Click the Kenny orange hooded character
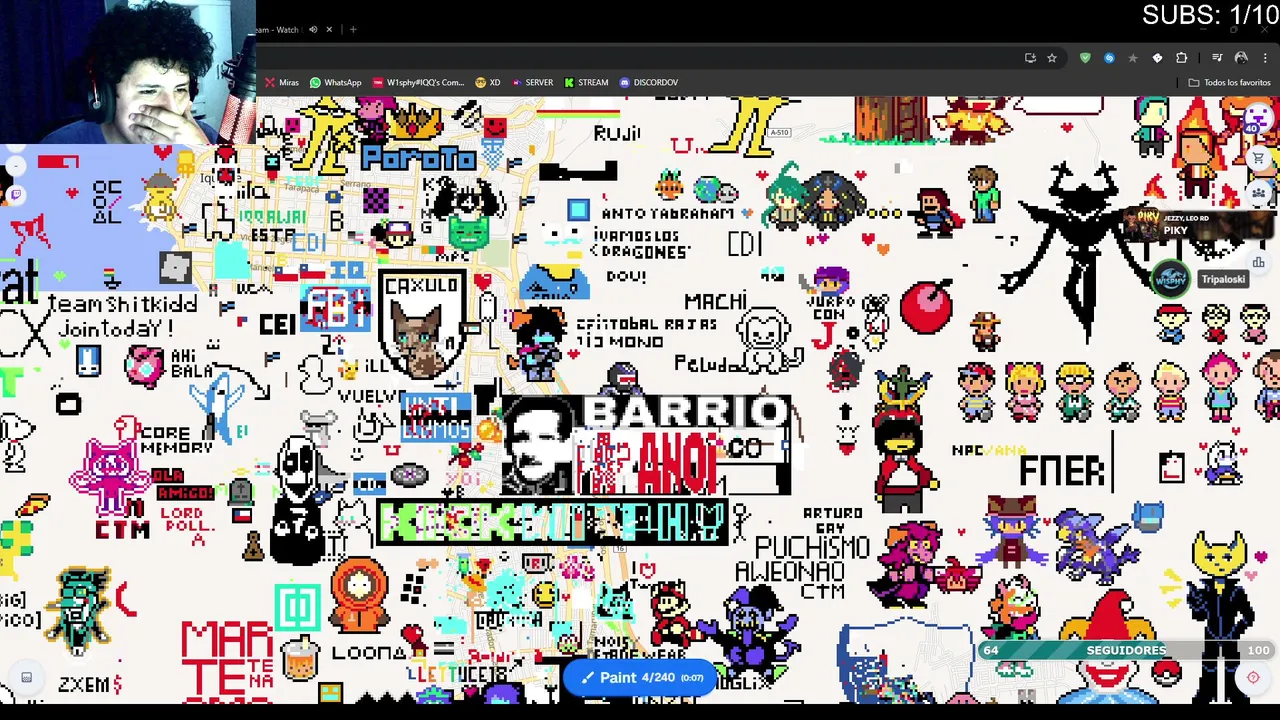1280x720 pixels. tap(358, 594)
